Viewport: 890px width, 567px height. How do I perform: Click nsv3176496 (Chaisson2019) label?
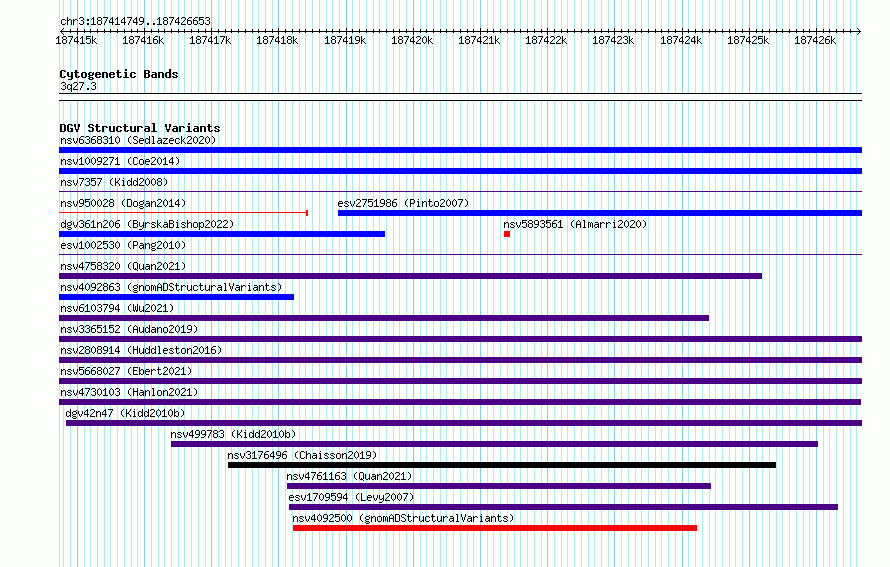pyautogui.click(x=302, y=455)
